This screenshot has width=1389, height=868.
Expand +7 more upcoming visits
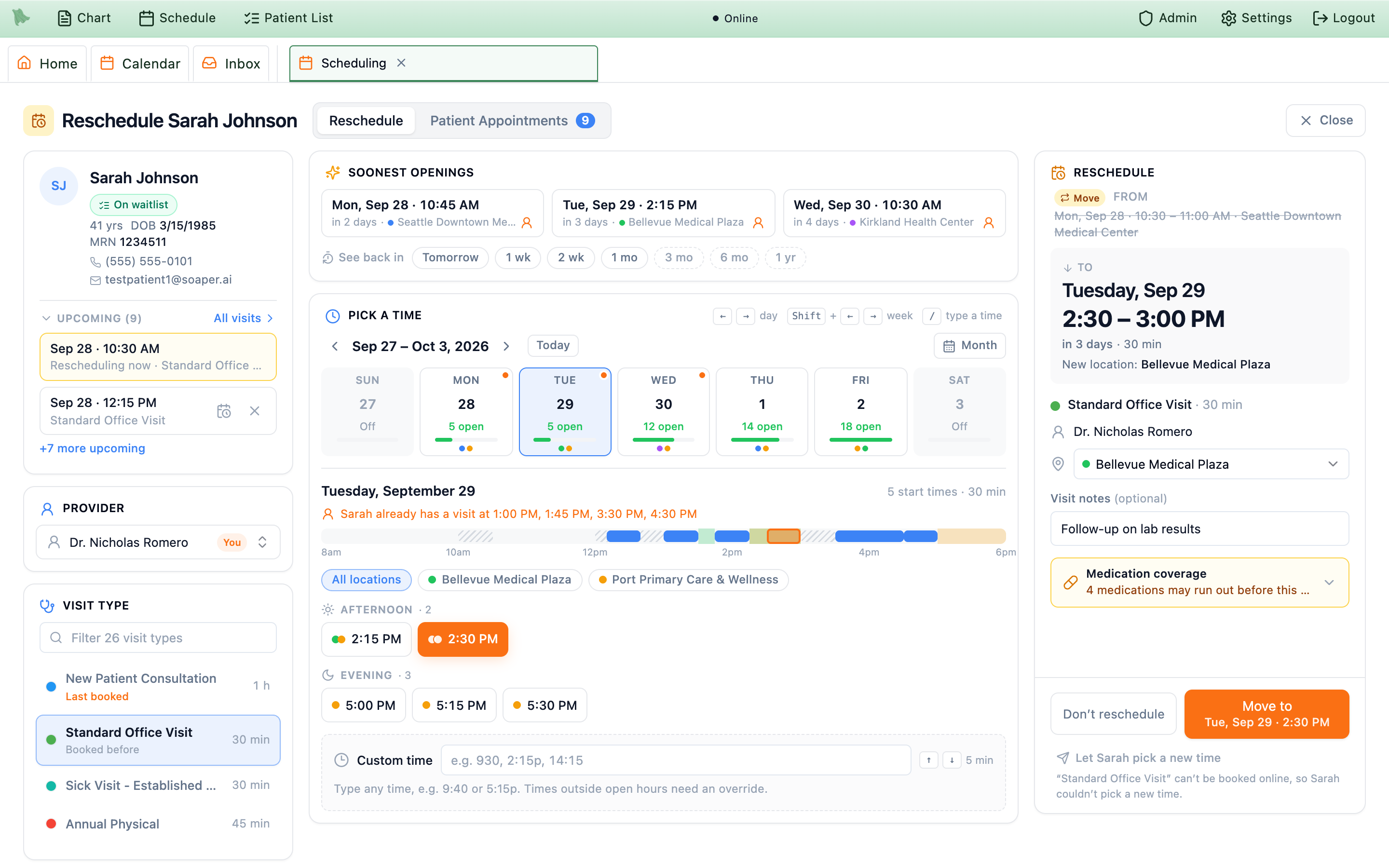point(92,448)
